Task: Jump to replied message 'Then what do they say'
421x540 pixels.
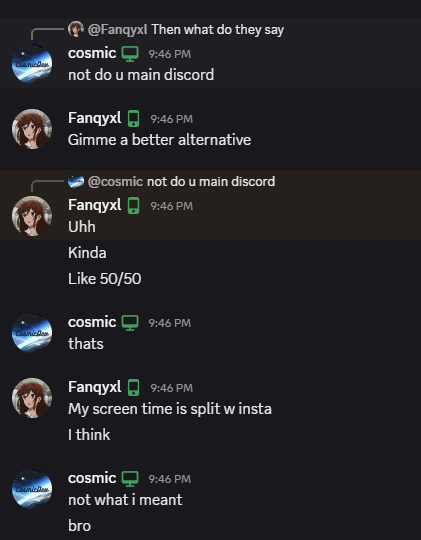Action: (218, 30)
